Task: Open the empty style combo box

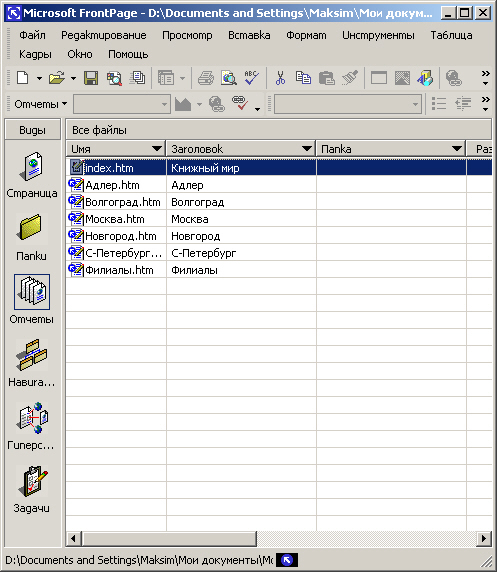Action: click(x=348, y=104)
